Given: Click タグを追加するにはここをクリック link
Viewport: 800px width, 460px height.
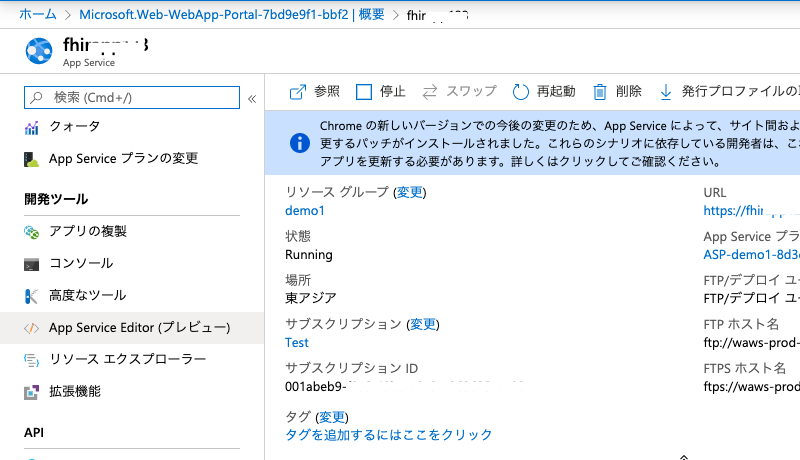Looking at the screenshot, I should (389, 435).
